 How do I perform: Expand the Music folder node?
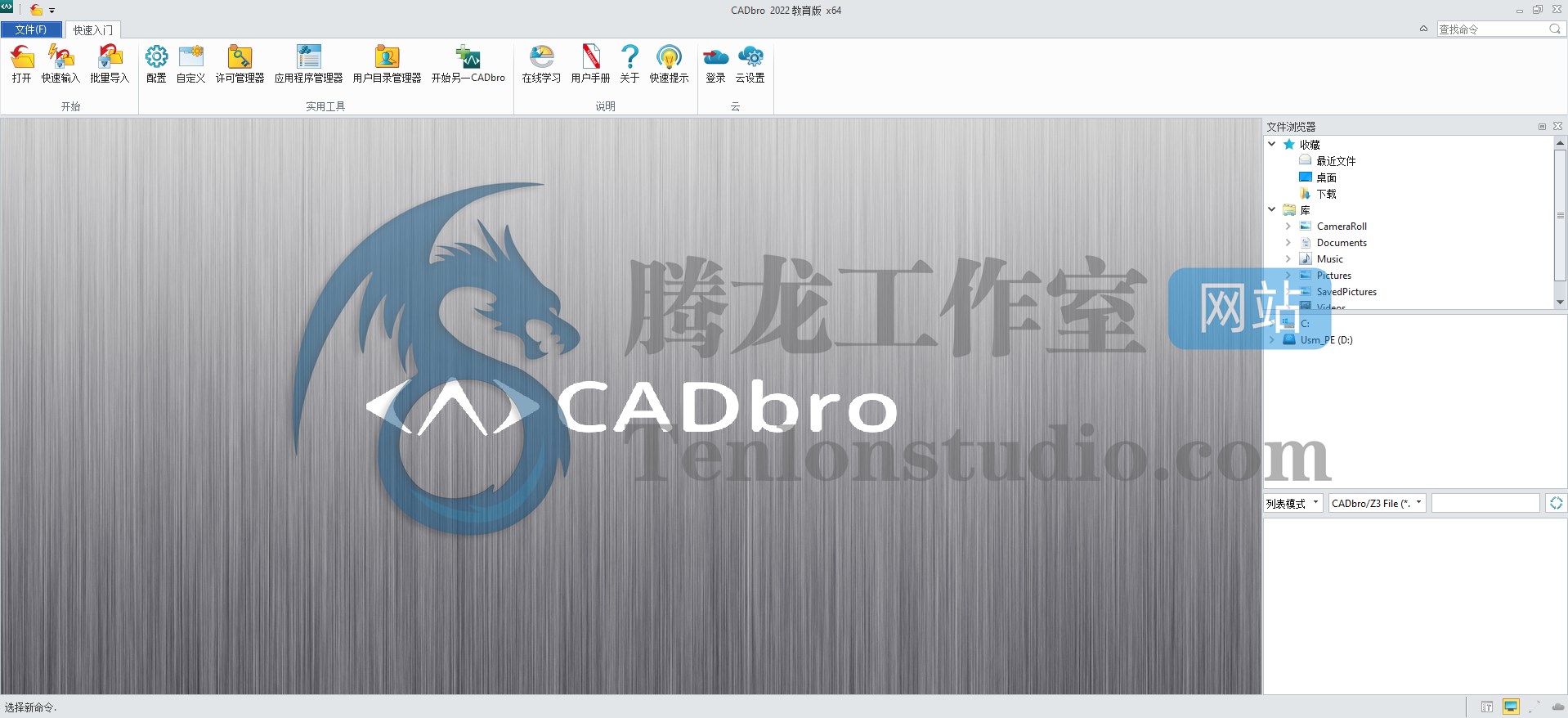(1288, 258)
